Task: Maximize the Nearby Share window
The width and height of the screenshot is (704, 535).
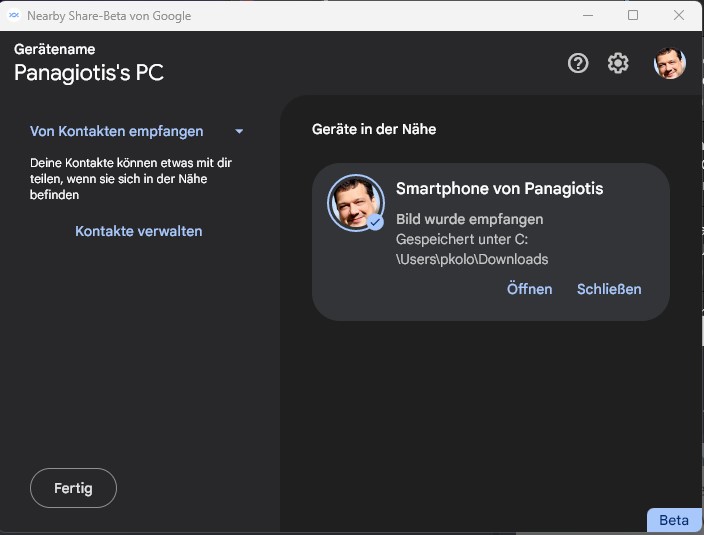Action: [x=633, y=15]
